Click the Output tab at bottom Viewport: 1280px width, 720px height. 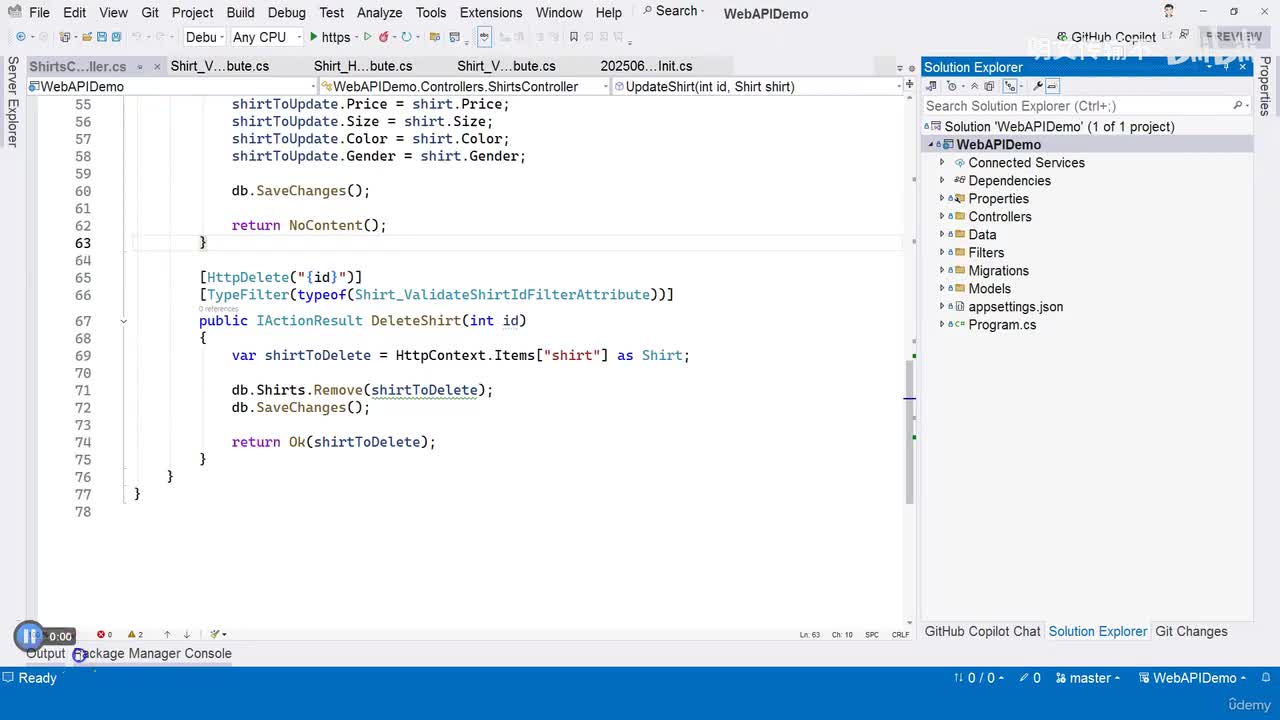click(45, 654)
